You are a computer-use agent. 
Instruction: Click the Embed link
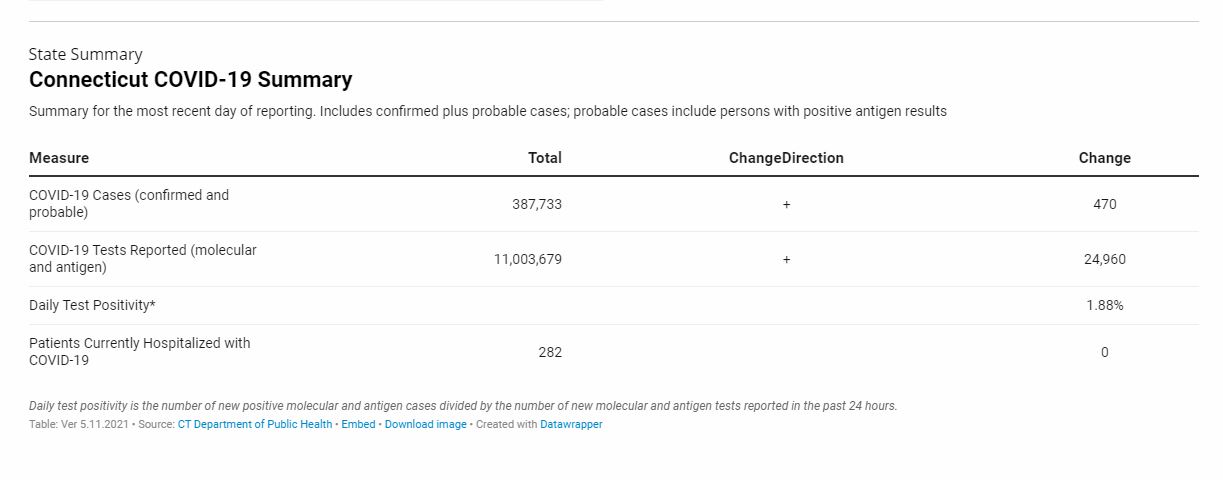point(358,424)
